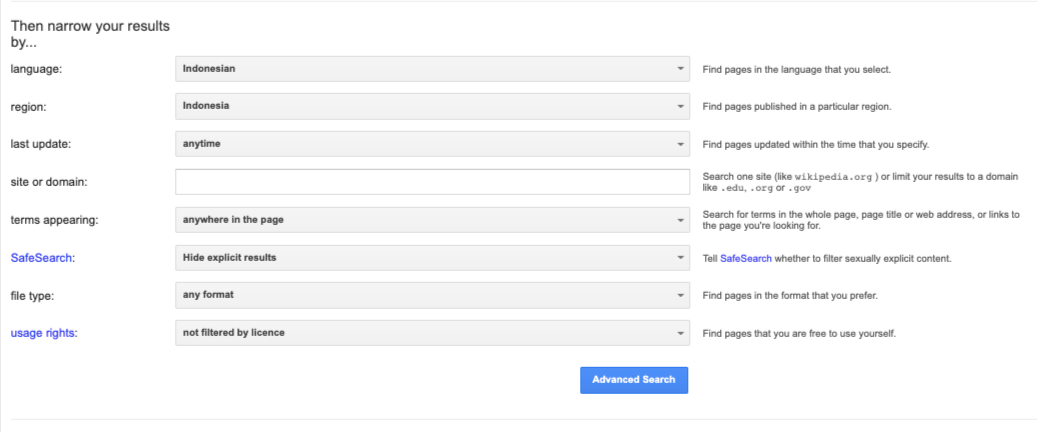Open the usage rights label link
The width and height of the screenshot is (1040, 432).
(42, 333)
